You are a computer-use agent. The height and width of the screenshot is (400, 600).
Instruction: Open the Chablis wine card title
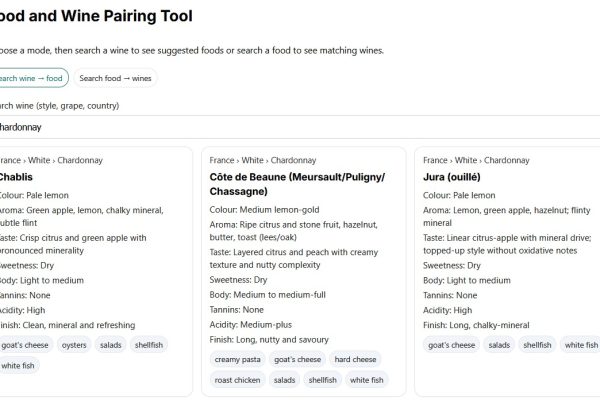pos(16,177)
